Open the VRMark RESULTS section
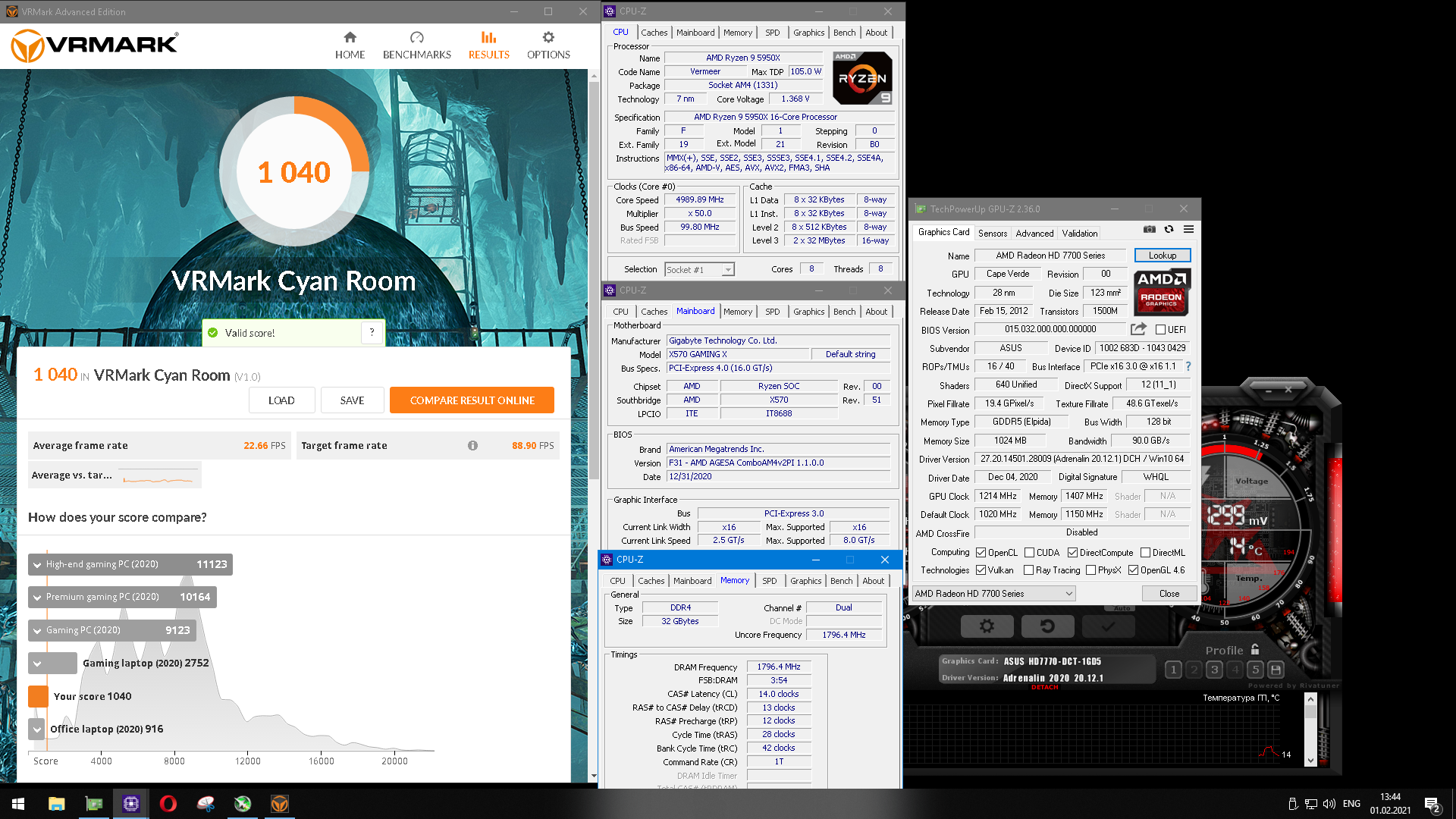The height and width of the screenshot is (819, 1456). (x=488, y=45)
